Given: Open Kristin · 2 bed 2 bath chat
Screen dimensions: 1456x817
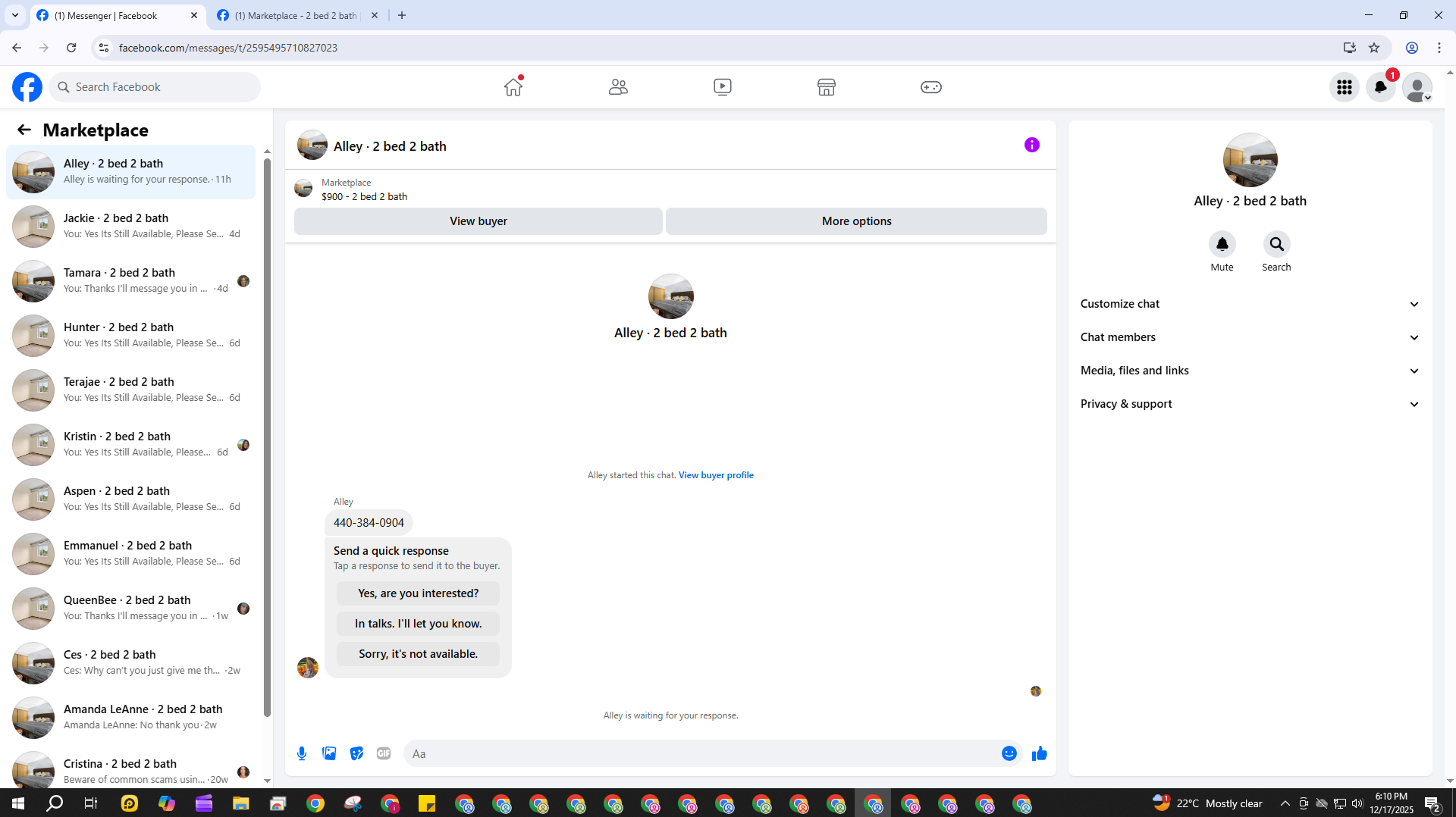Looking at the screenshot, I should tap(131, 445).
